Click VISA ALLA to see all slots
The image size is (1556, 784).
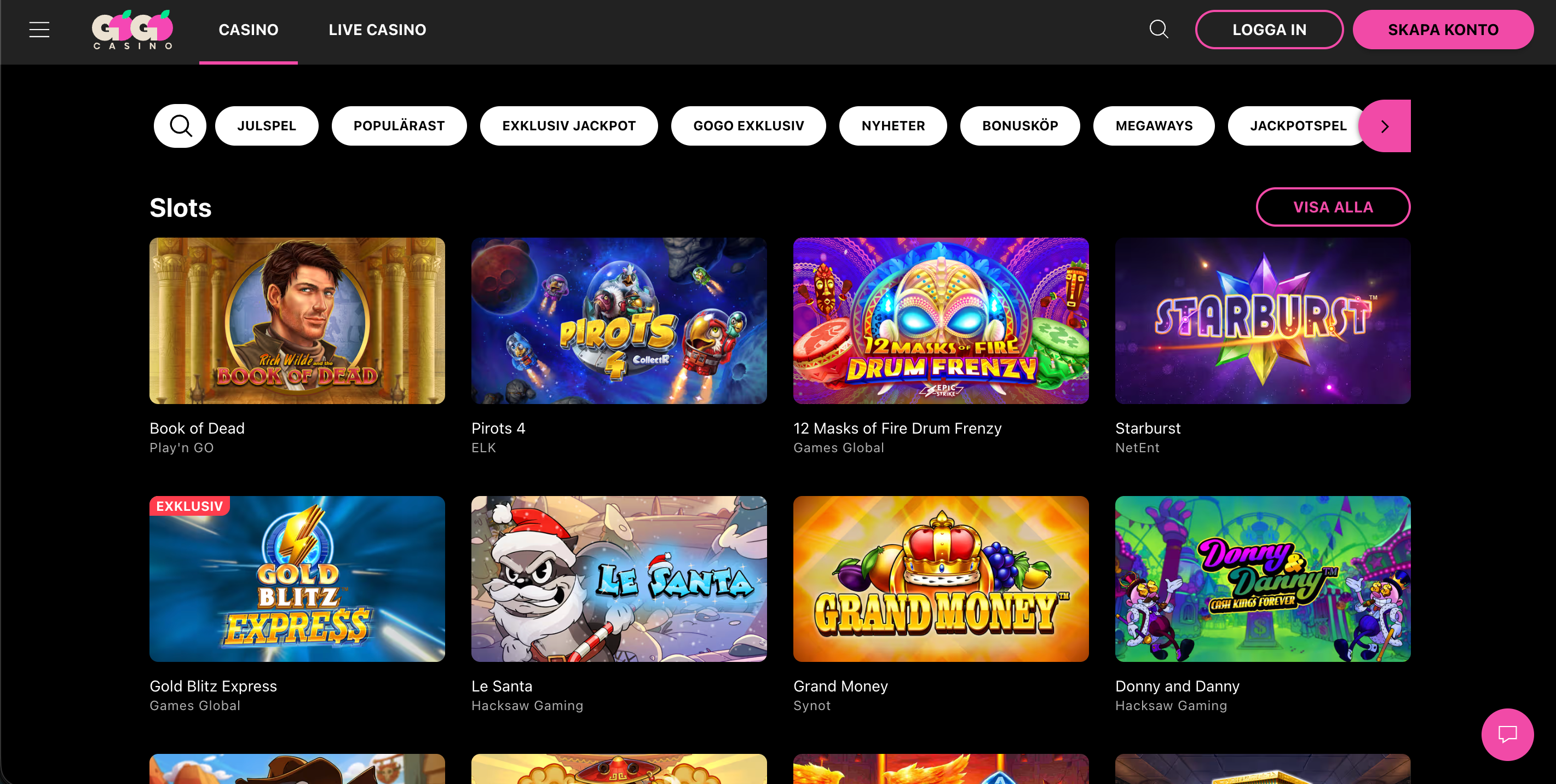pyautogui.click(x=1333, y=206)
